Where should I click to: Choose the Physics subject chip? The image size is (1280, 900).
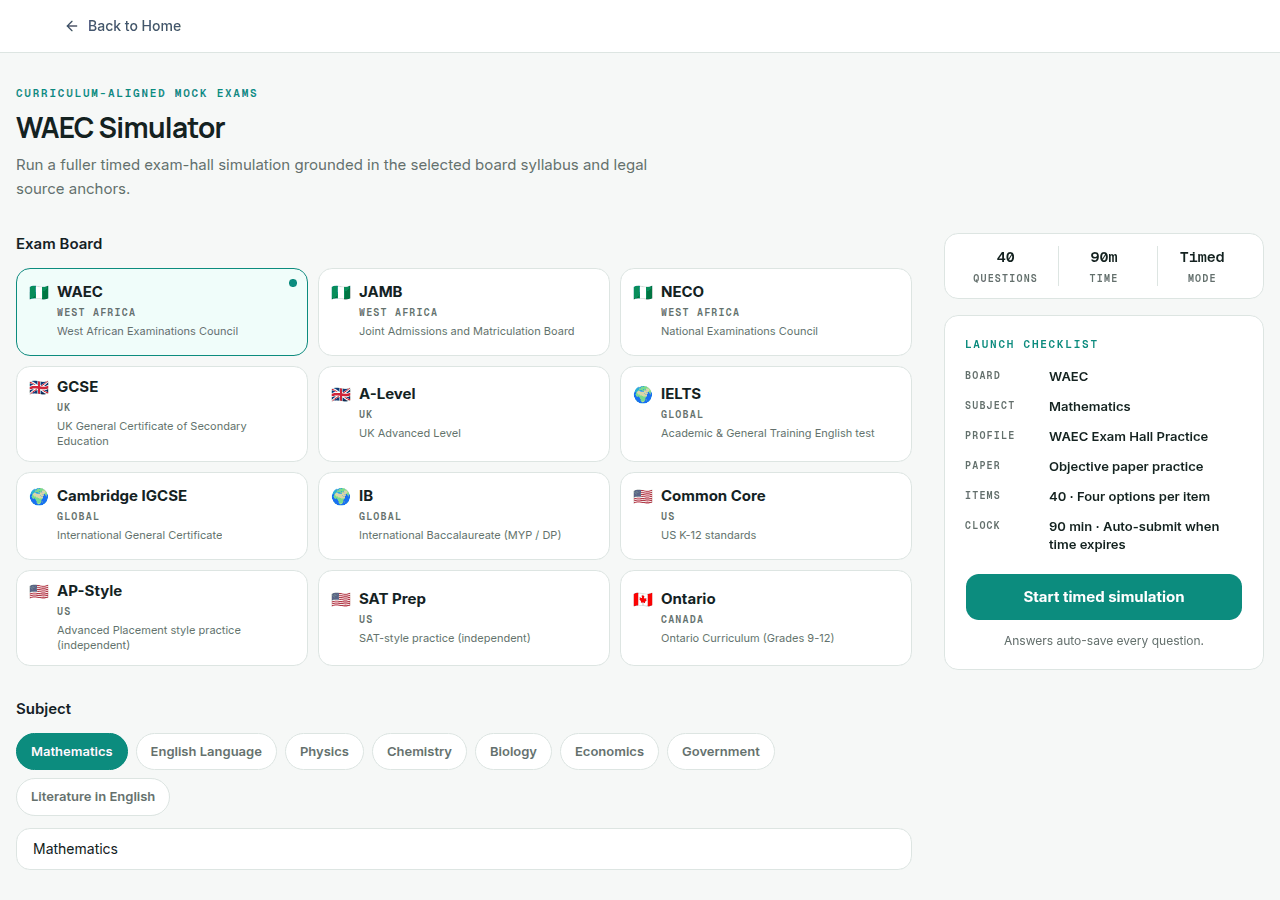tap(324, 752)
